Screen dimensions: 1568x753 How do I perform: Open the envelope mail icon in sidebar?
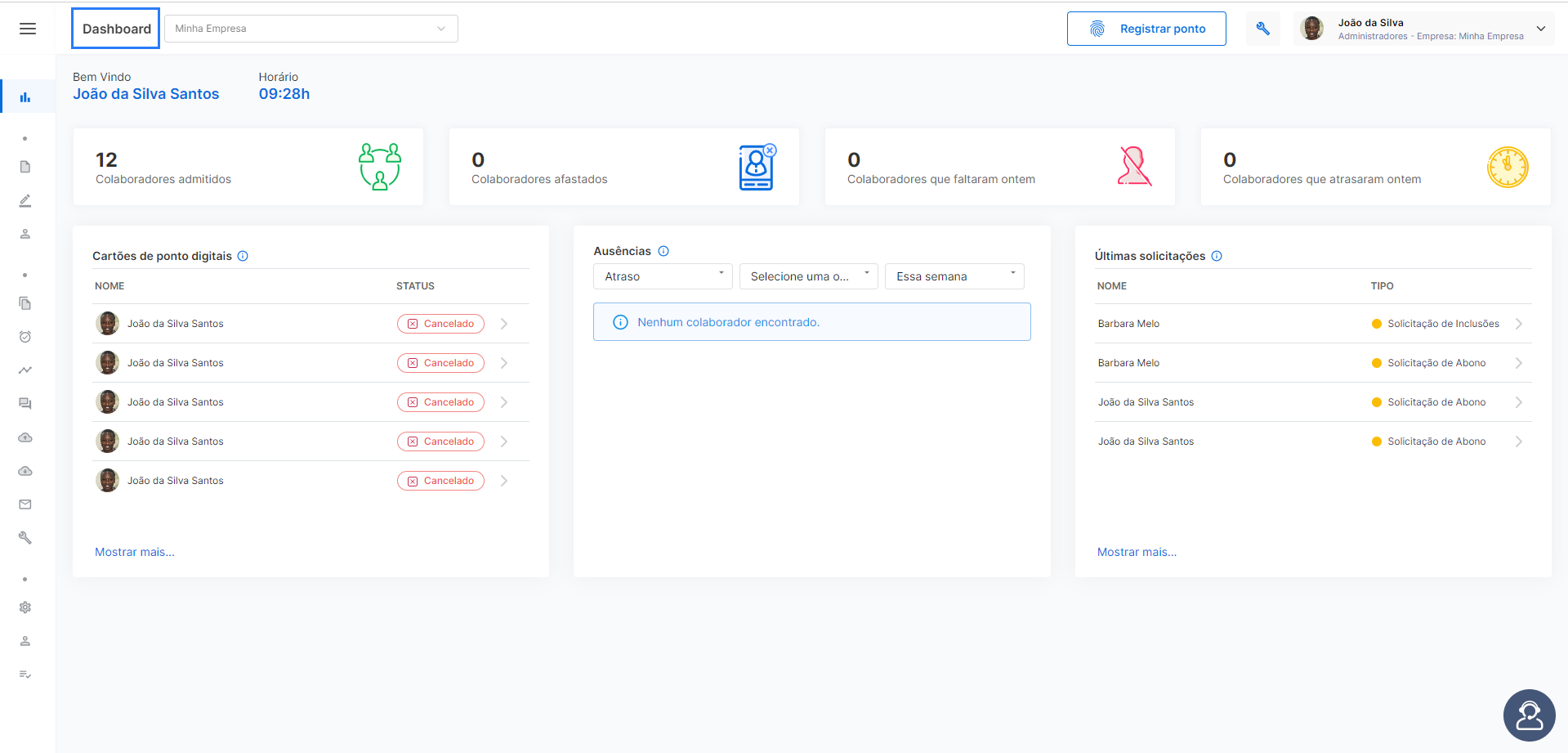25,504
